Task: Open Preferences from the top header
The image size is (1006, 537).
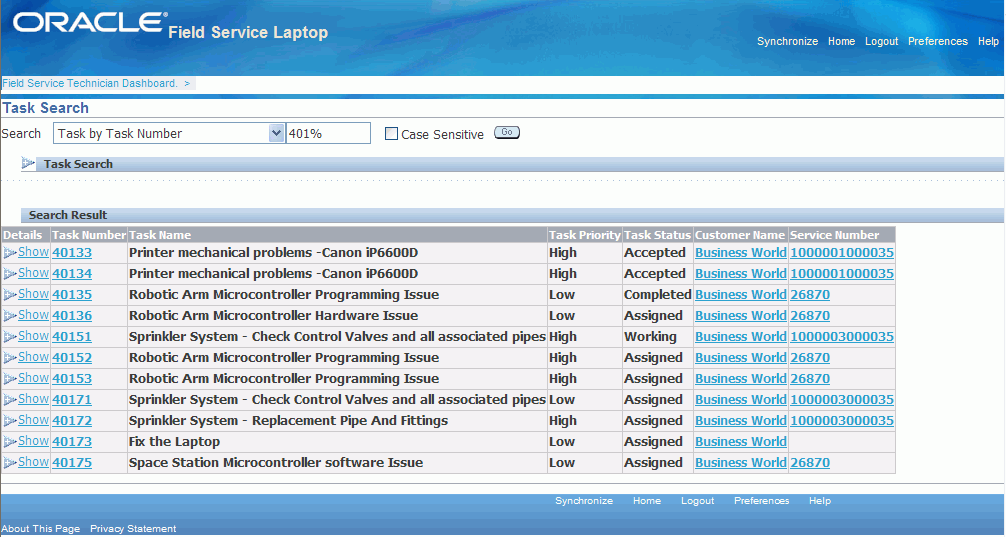Action: 937,41
